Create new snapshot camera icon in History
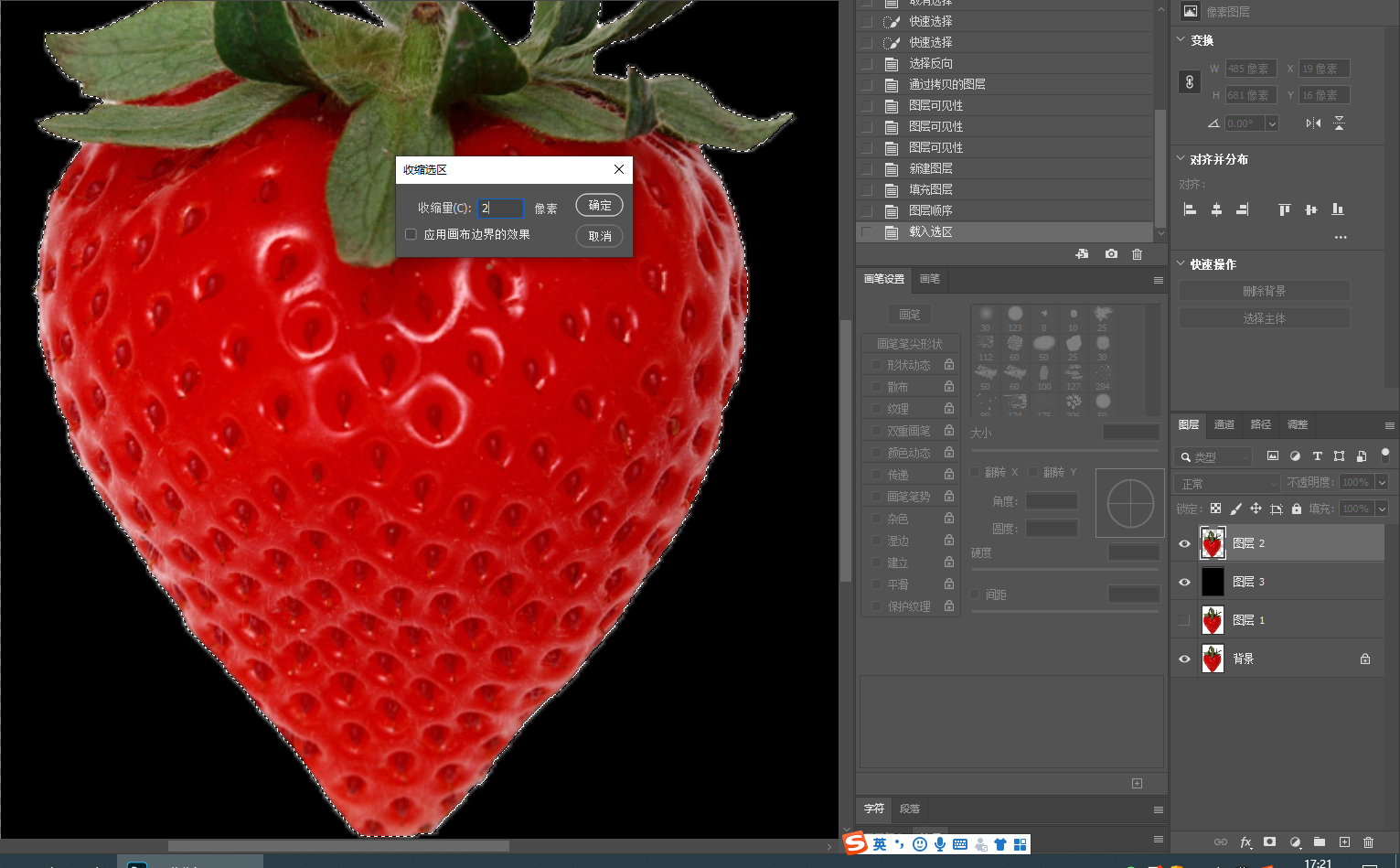This screenshot has height=868, width=1400. click(1111, 254)
